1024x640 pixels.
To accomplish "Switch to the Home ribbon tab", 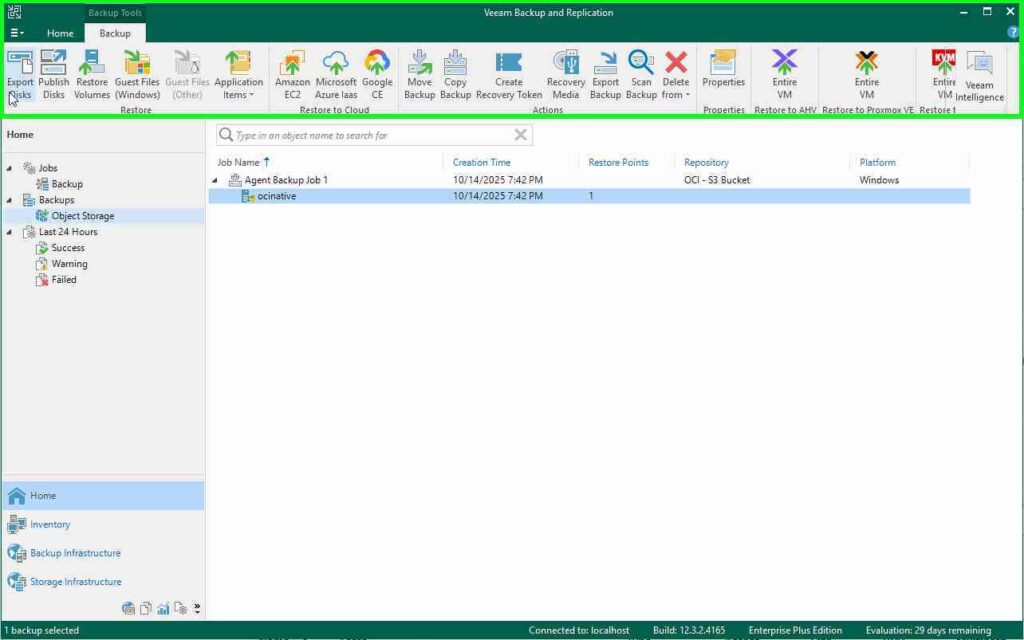I will pyautogui.click(x=60, y=33).
